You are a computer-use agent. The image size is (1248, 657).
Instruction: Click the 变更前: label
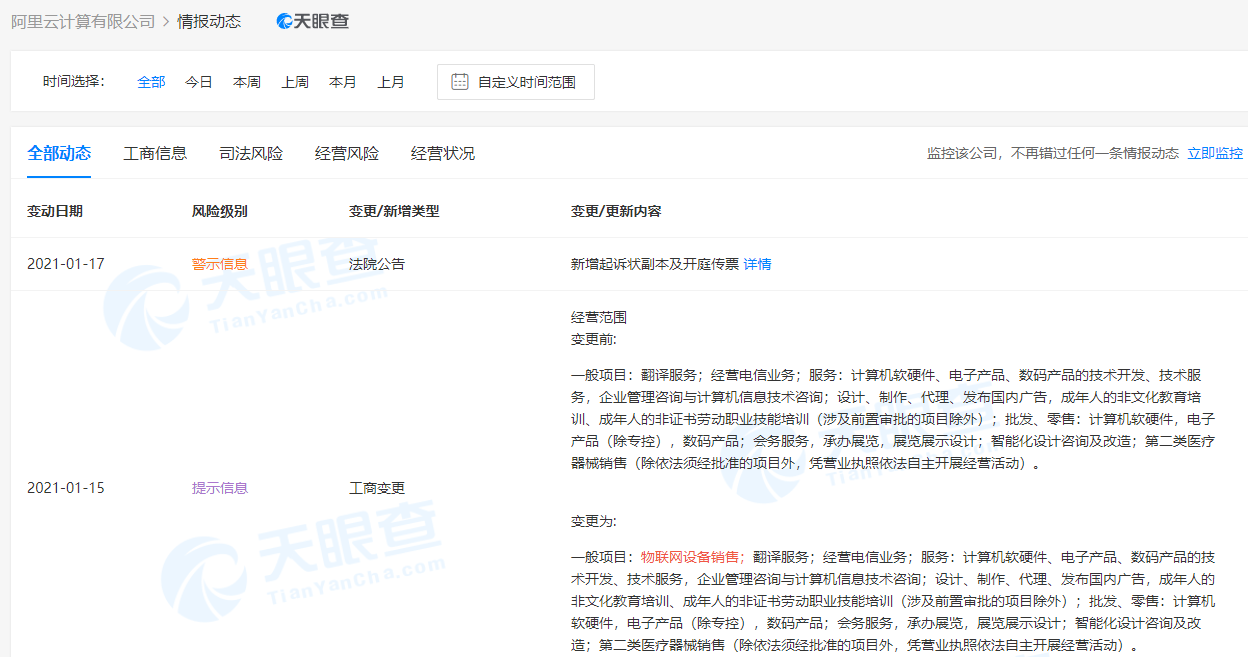pyautogui.click(x=594, y=339)
